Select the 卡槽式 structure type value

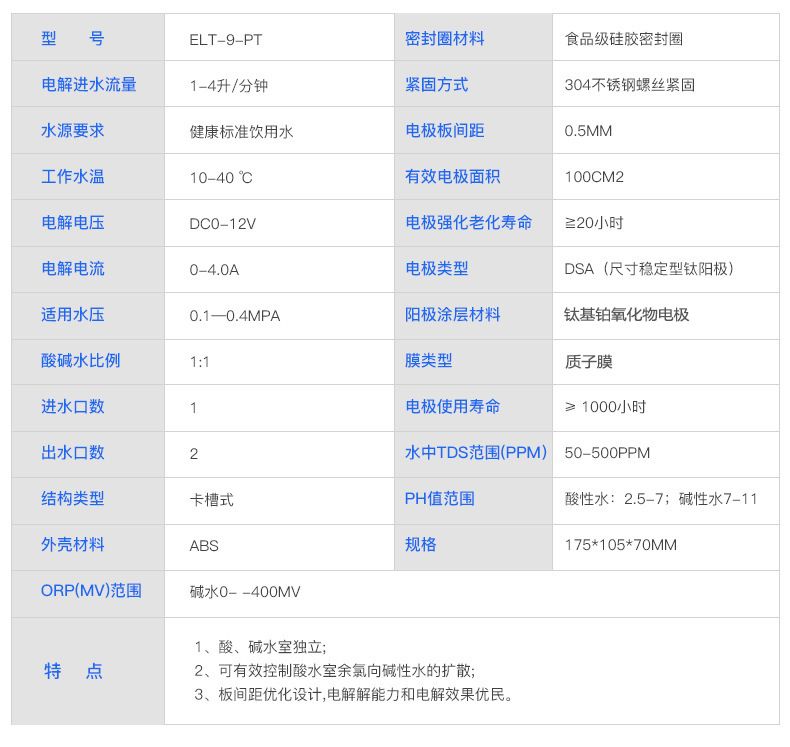211,499
